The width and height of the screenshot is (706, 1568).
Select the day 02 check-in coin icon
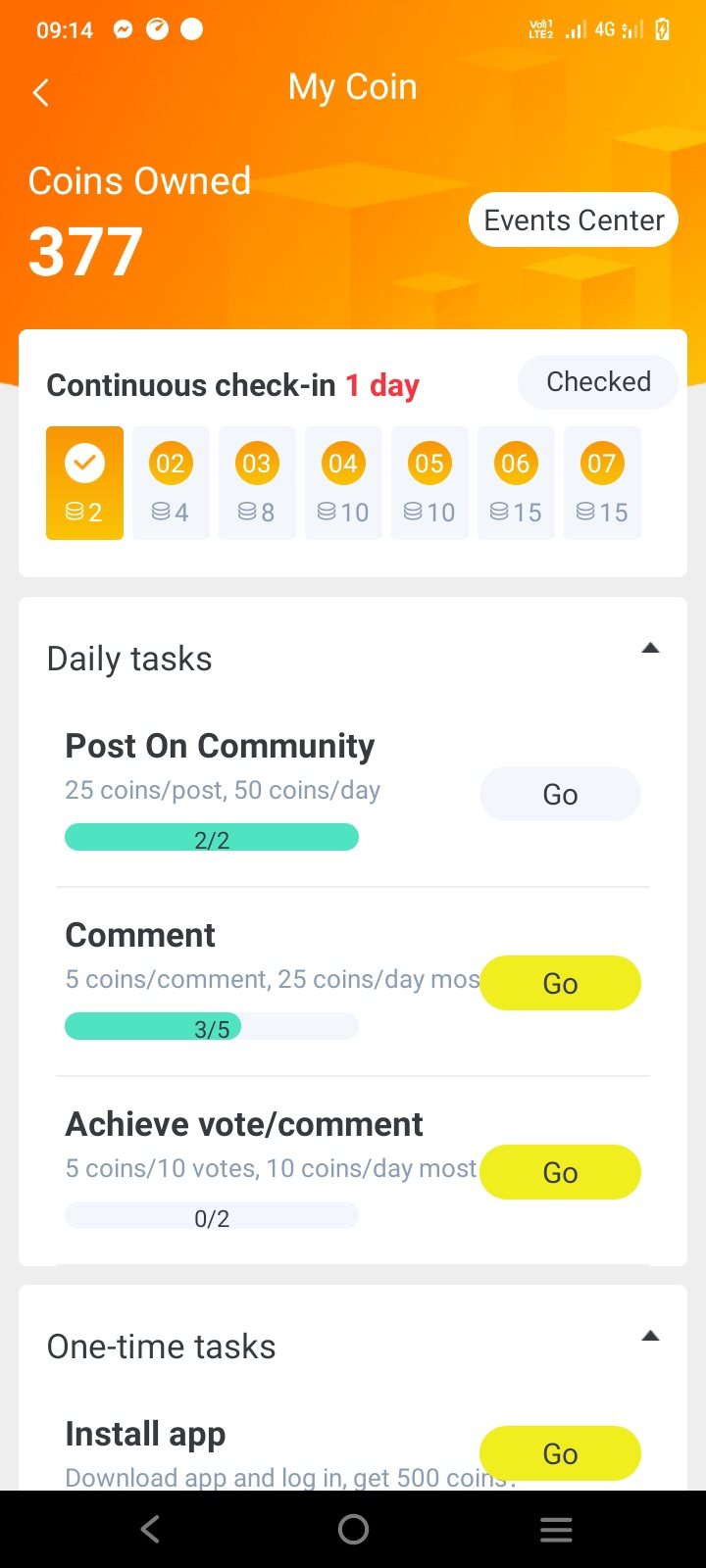coord(171,464)
